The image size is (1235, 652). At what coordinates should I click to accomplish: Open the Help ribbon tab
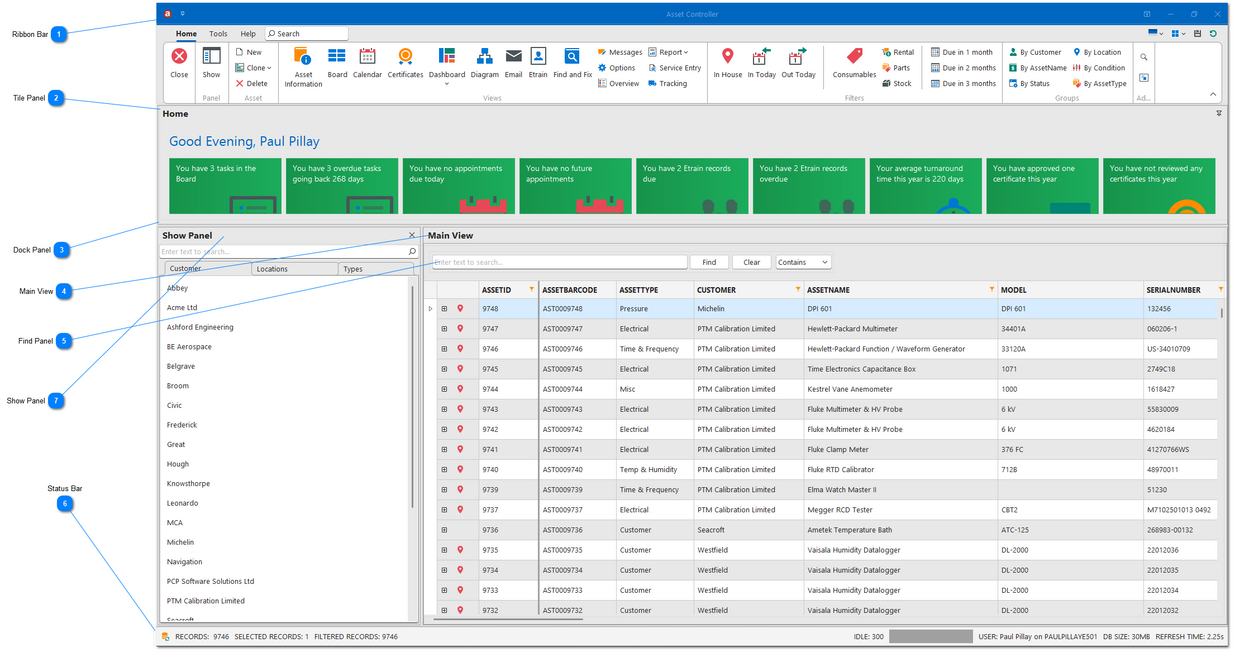tap(248, 34)
